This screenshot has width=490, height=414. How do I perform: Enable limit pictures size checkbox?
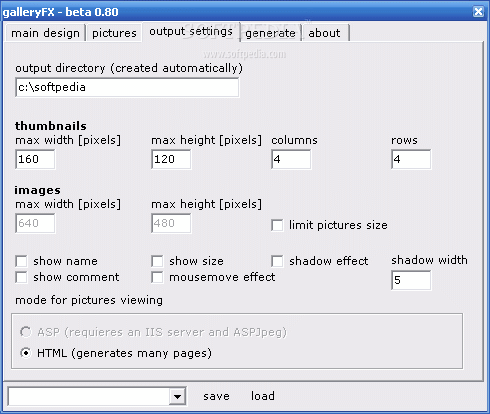(x=277, y=225)
